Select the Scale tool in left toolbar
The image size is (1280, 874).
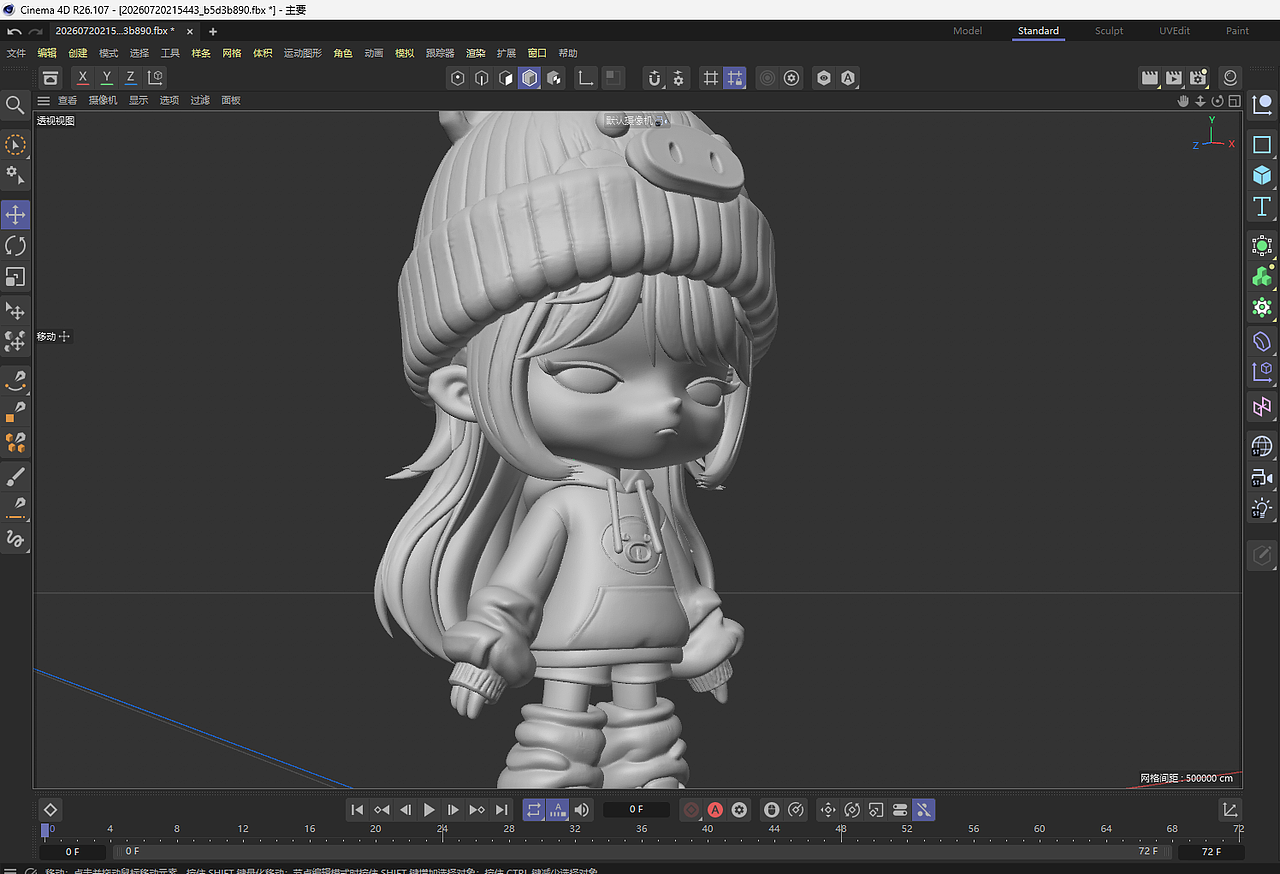click(x=15, y=276)
